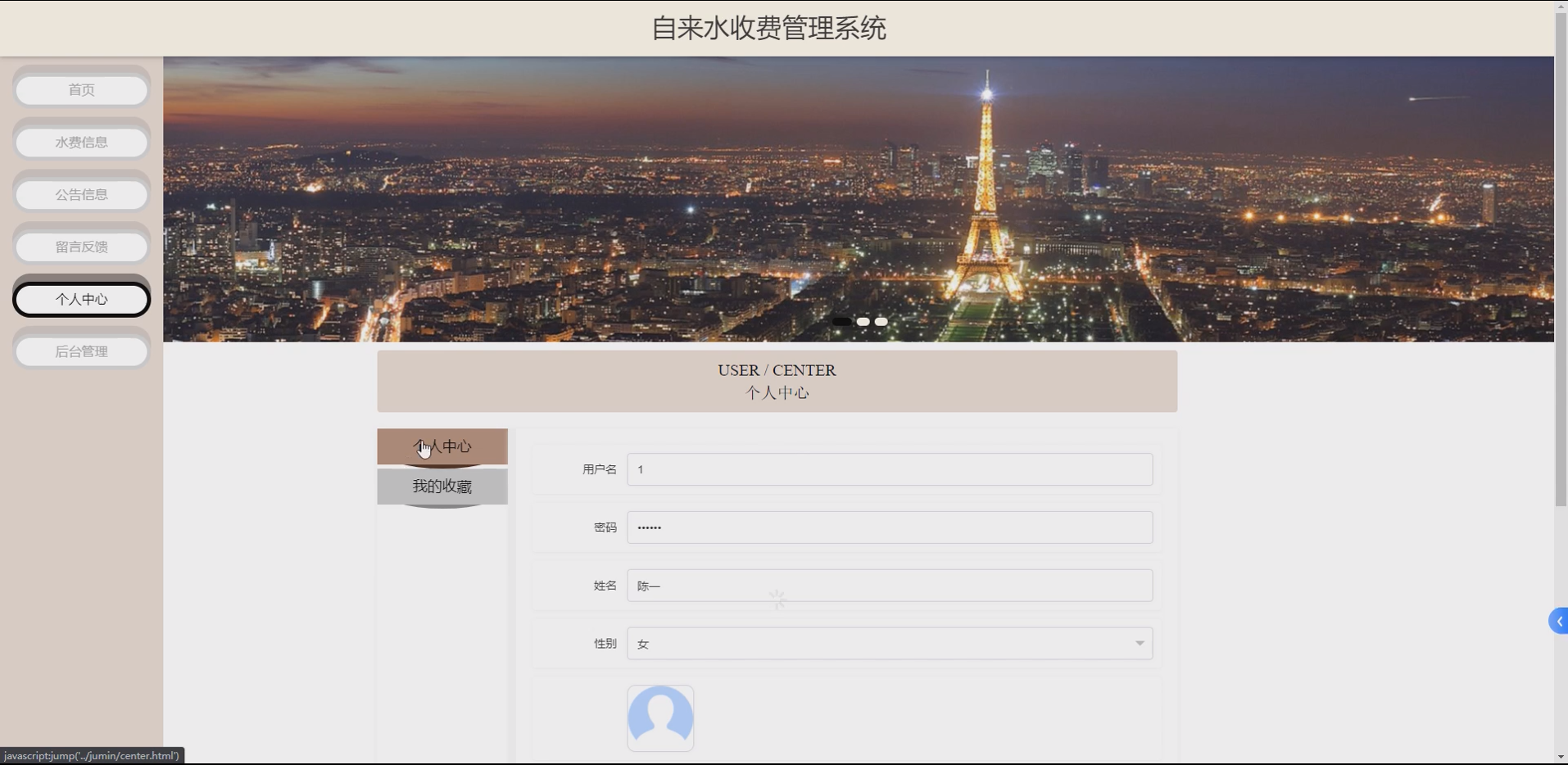Open the 性别 gender dropdown
This screenshot has height=765, width=1568.
[887, 643]
